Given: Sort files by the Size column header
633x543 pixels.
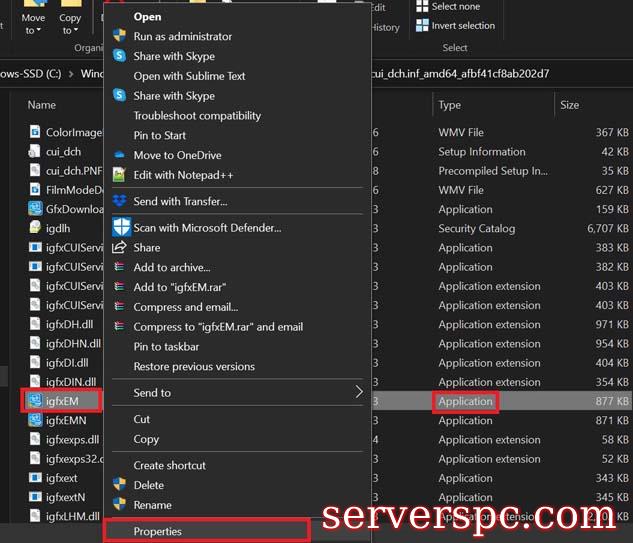Looking at the screenshot, I should pyautogui.click(x=570, y=105).
